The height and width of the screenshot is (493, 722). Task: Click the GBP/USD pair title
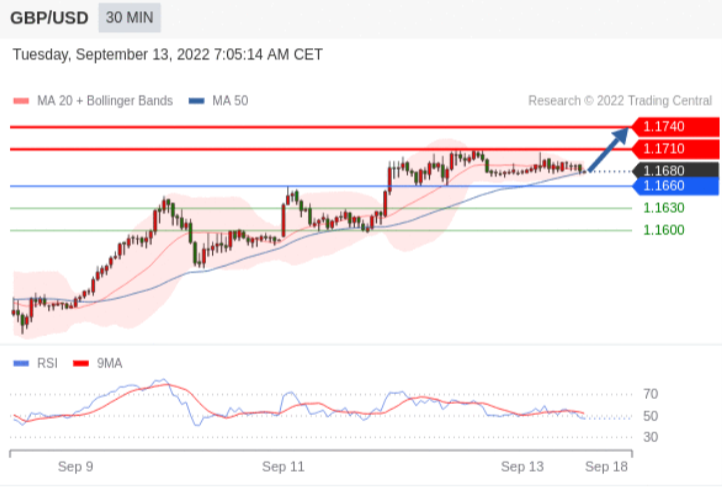[49, 18]
